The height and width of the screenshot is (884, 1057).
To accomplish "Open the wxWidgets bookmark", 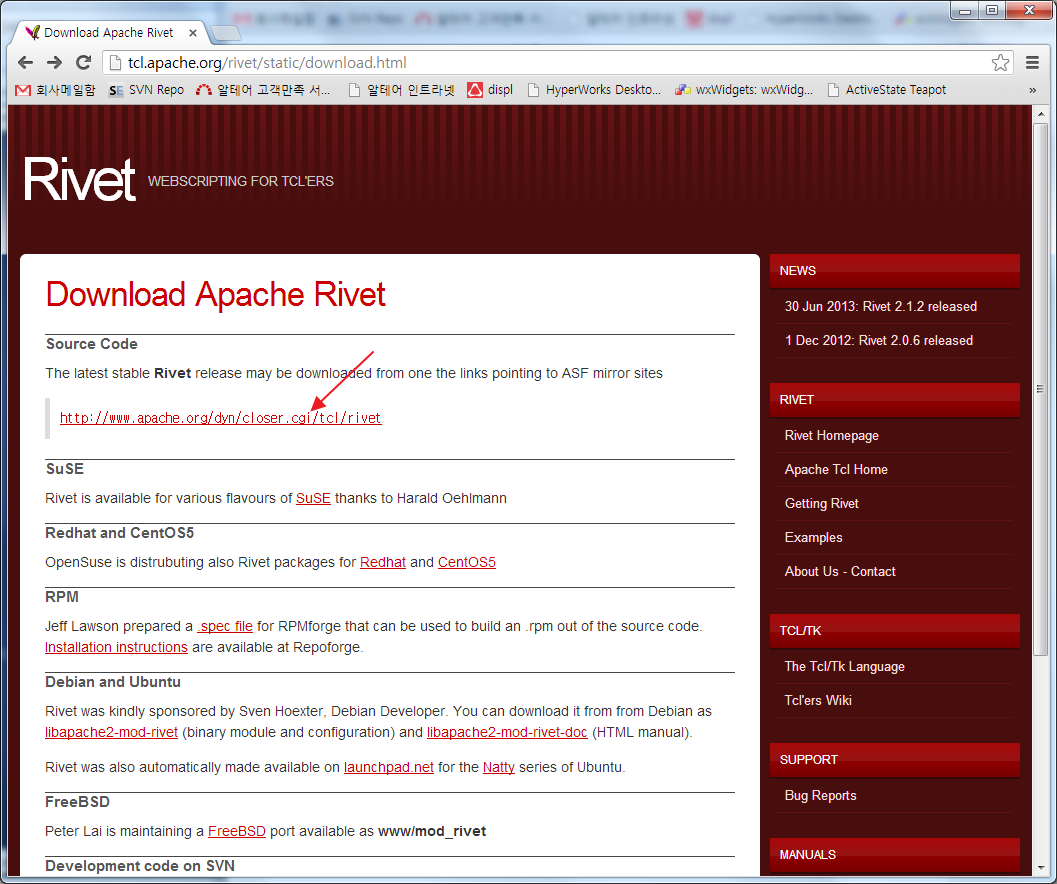I will pos(744,90).
